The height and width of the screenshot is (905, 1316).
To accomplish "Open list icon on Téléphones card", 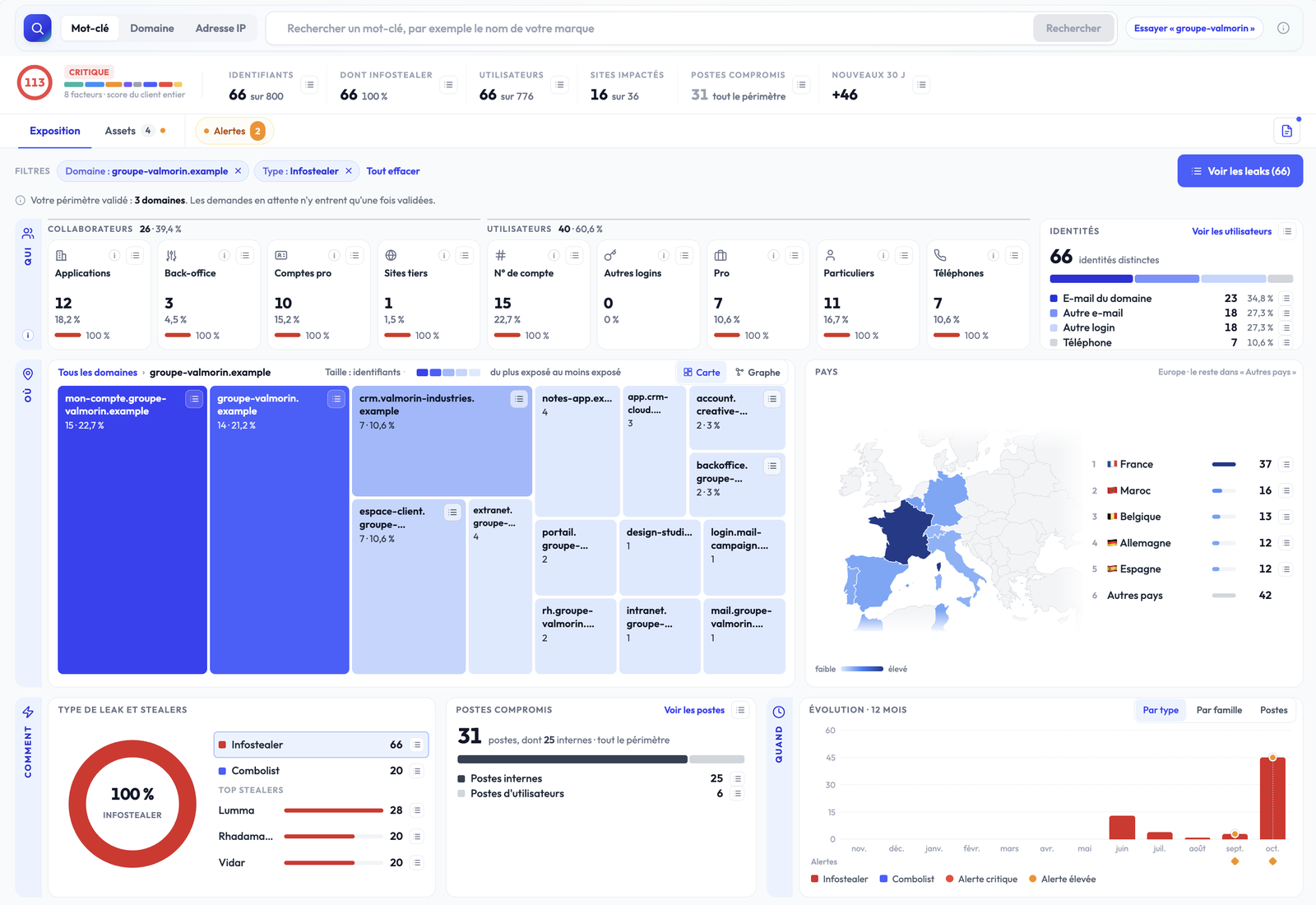I will tap(1014, 255).
